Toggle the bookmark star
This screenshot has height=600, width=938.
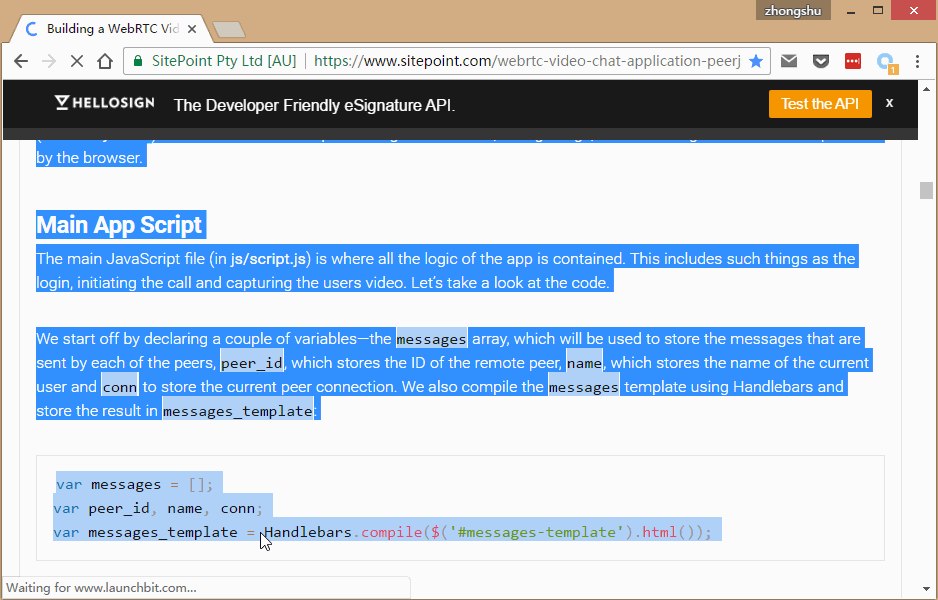[x=756, y=61]
